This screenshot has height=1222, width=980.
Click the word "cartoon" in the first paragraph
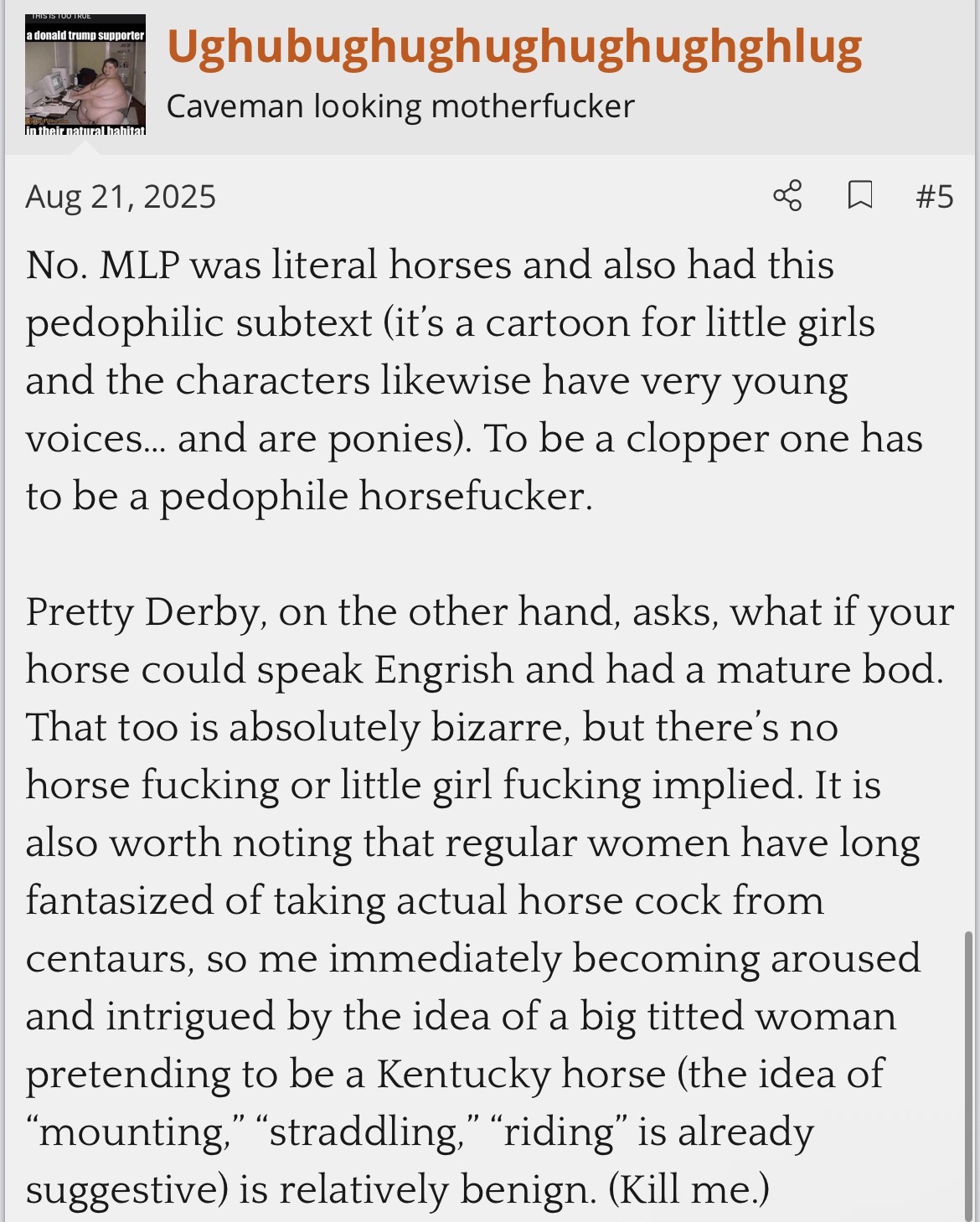(x=557, y=323)
